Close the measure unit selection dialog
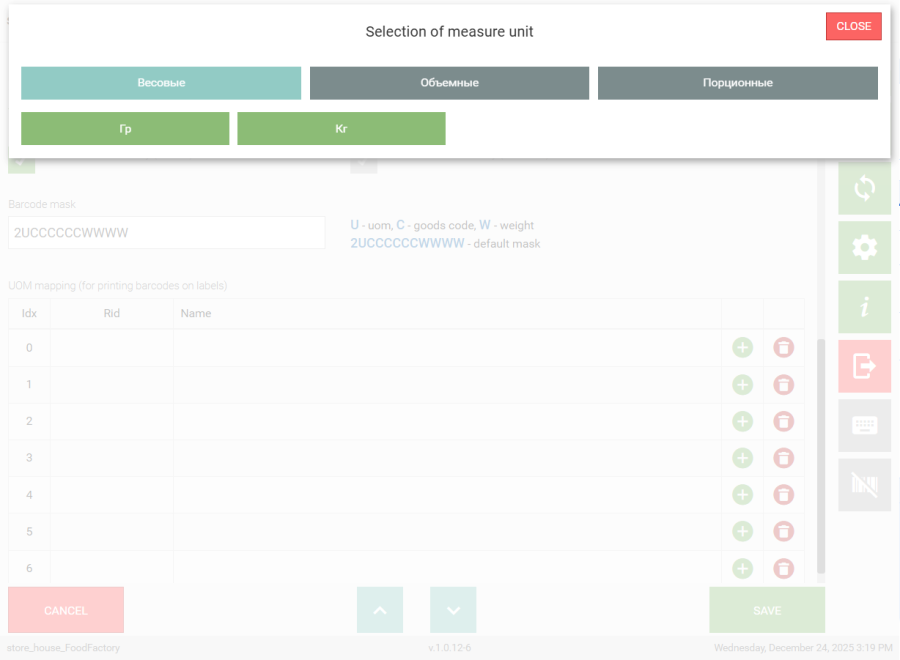900x660 pixels. click(853, 27)
